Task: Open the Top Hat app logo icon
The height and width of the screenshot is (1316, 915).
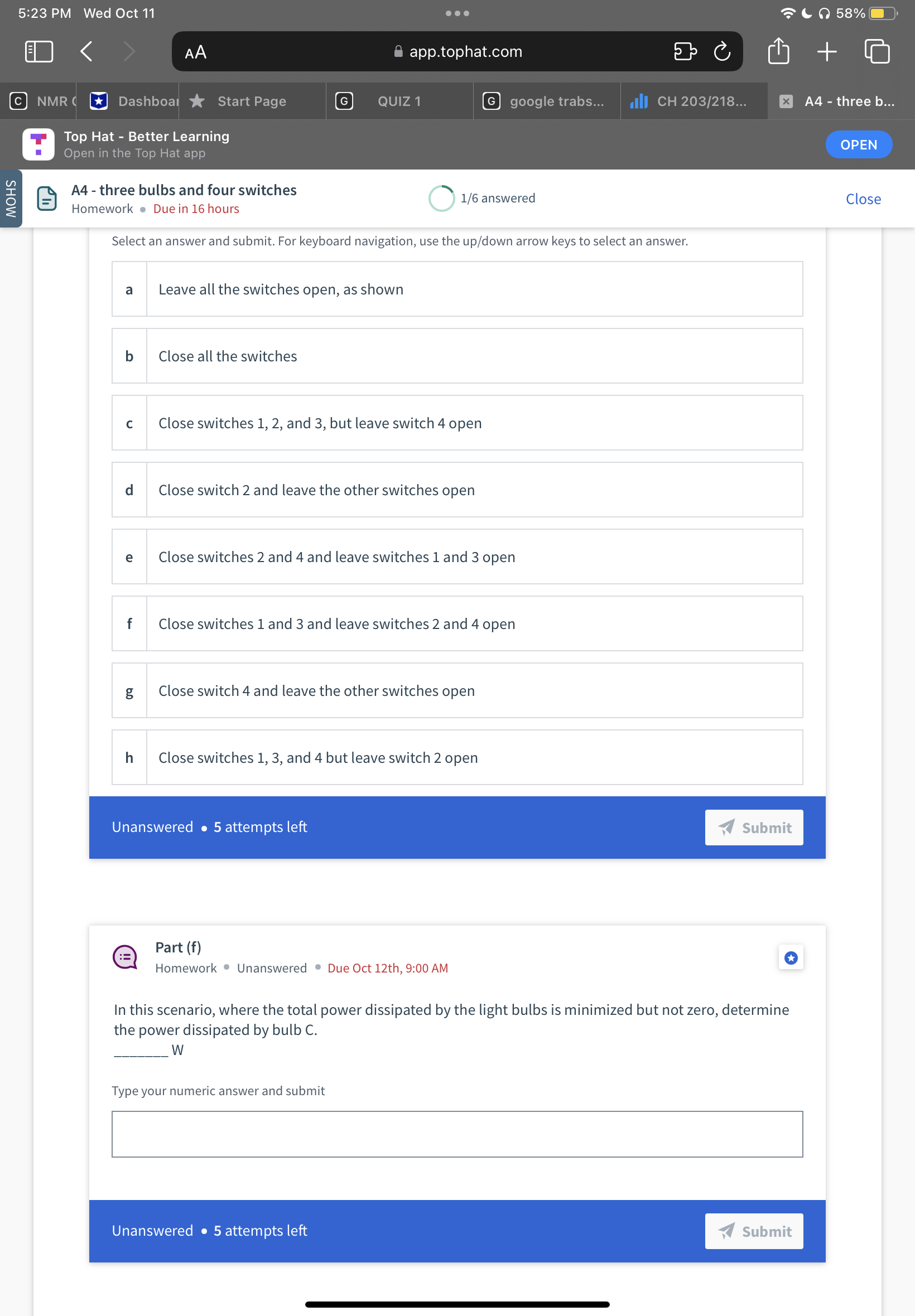Action: click(38, 144)
